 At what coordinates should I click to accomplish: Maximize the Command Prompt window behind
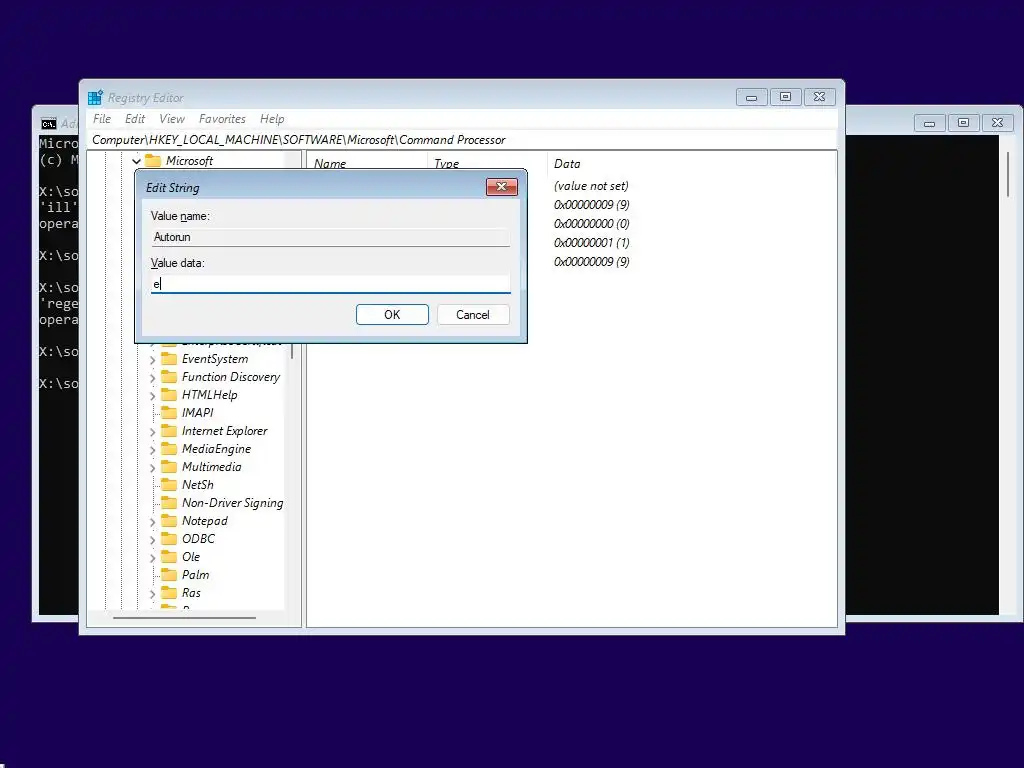click(x=963, y=123)
